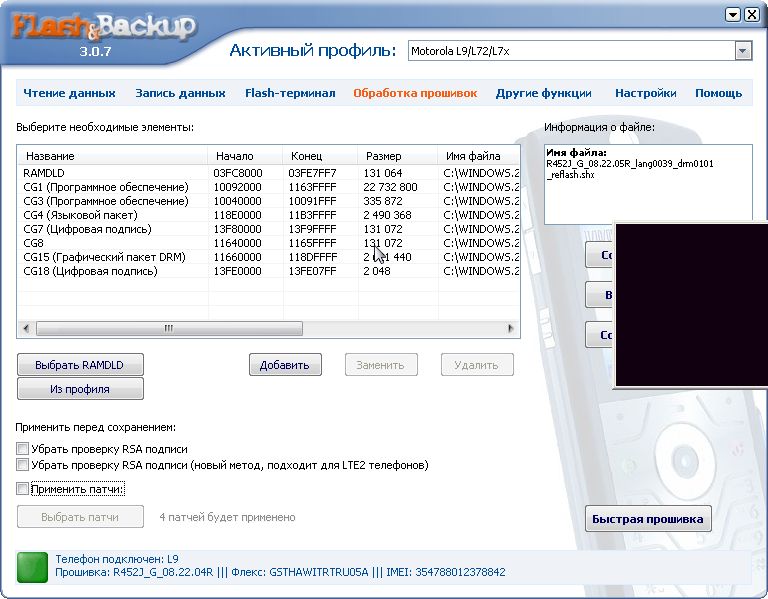Open the Помощь tab
The height and width of the screenshot is (599, 768).
coord(718,93)
